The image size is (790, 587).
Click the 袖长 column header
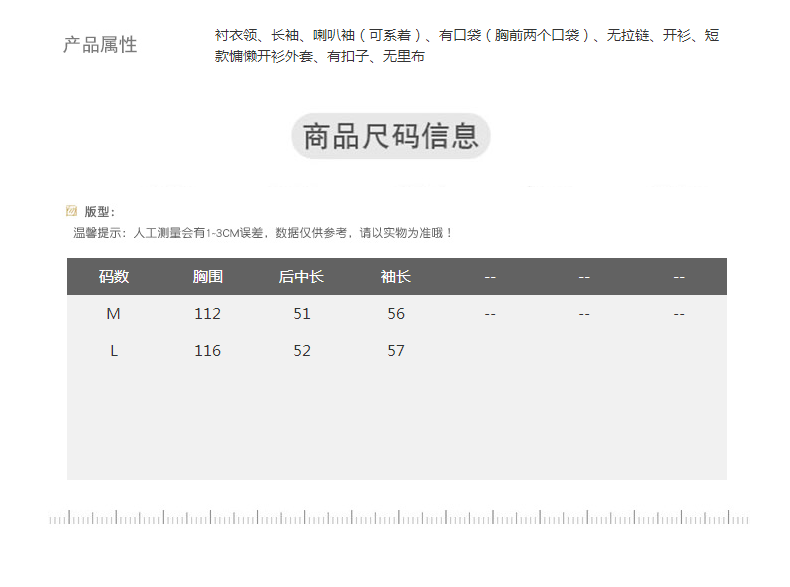[396, 277]
